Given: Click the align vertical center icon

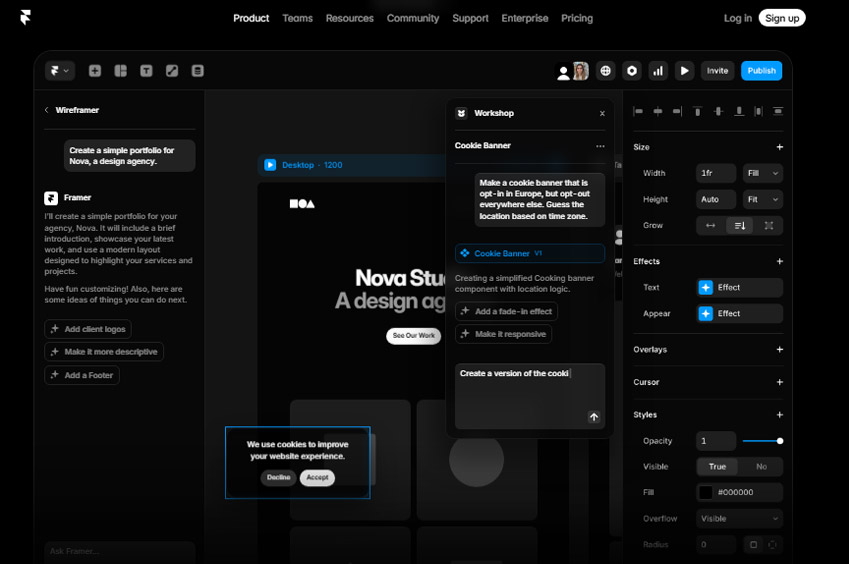Looking at the screenshot, I should (718, 112).
